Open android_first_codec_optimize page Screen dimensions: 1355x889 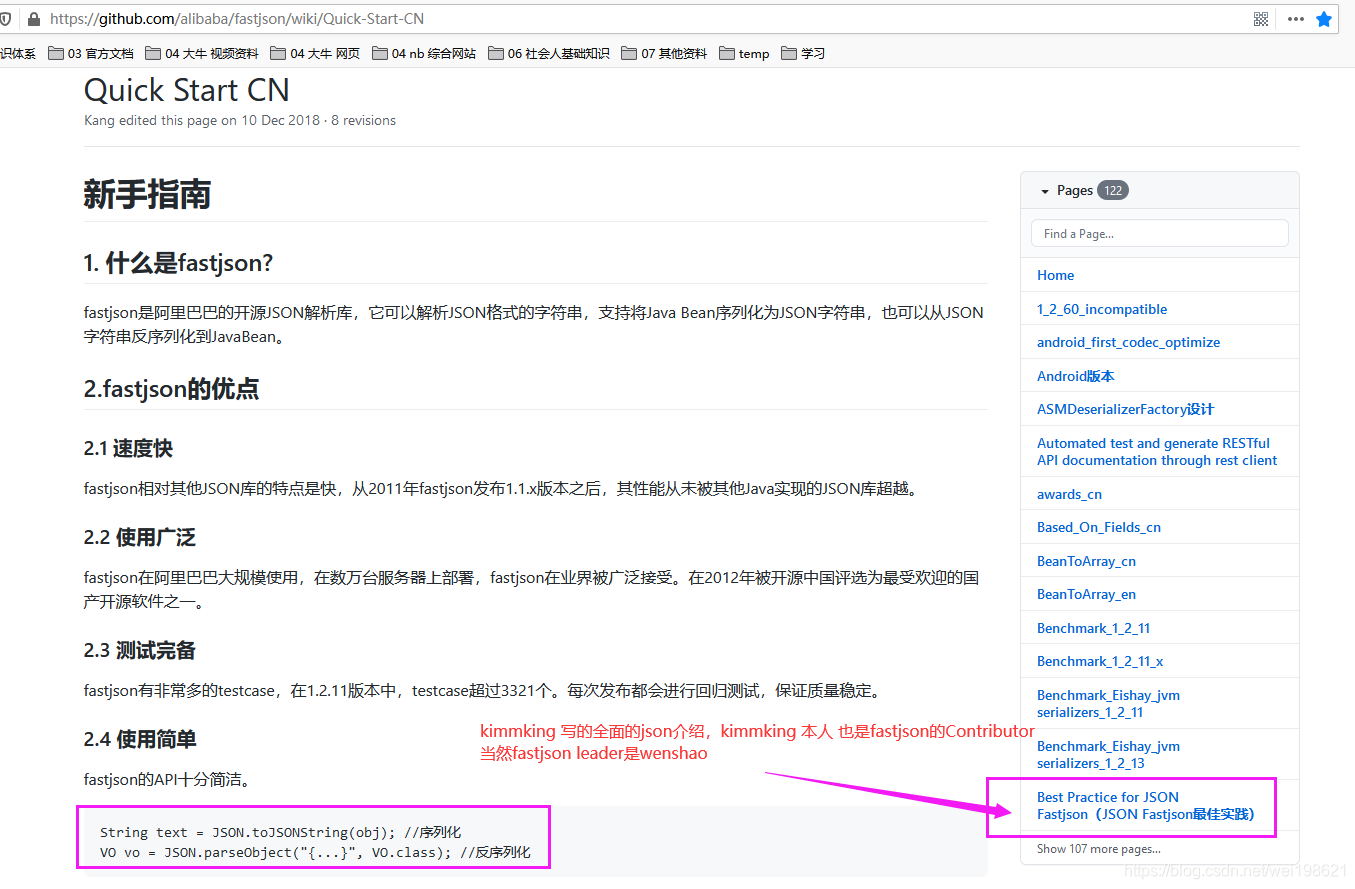(x=1128, y=342)
